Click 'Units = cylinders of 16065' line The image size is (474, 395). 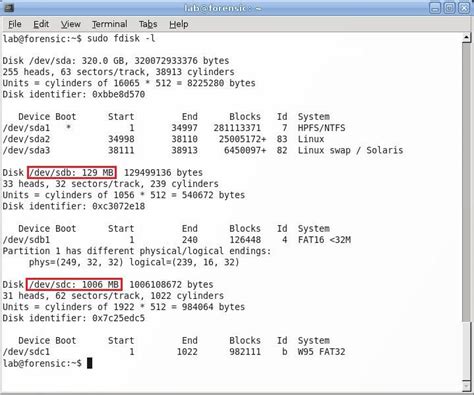tap(129, 83)
